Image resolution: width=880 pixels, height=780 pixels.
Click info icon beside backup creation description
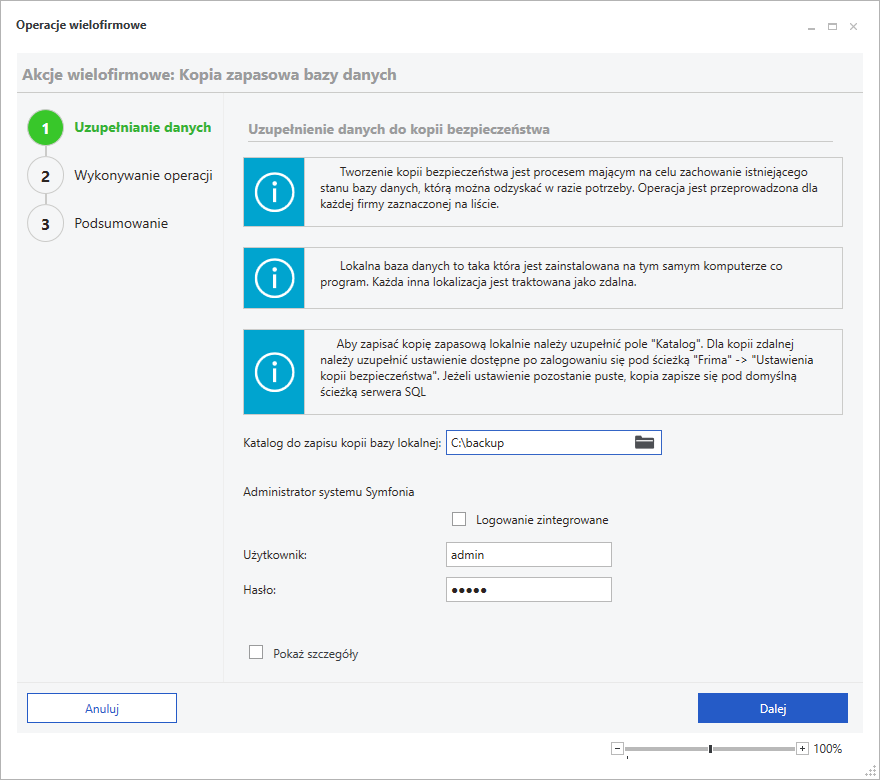pos(272,192)
